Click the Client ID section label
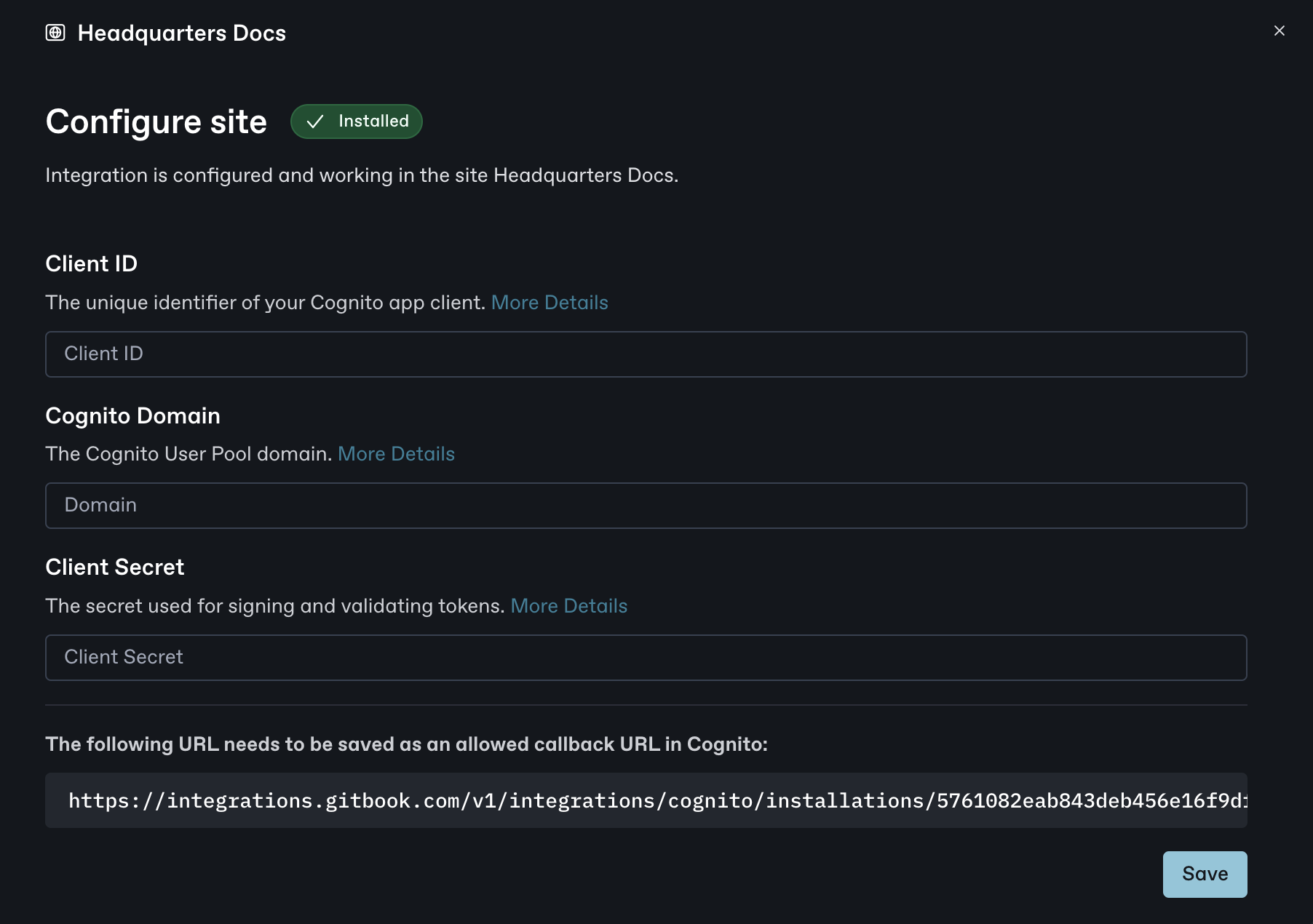The image size is (1313, 924). [x=92, y=263]
